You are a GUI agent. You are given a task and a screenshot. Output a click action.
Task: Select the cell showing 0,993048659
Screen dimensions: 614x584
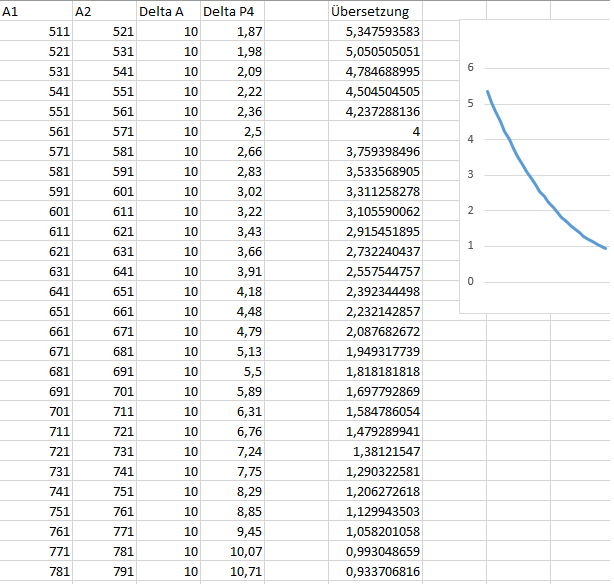(376, 551)
